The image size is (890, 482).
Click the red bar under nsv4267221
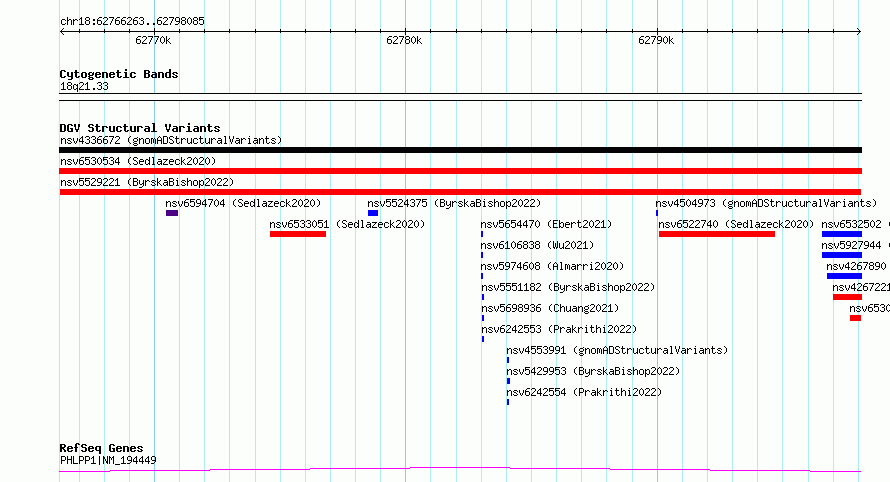tap(847, 297)
